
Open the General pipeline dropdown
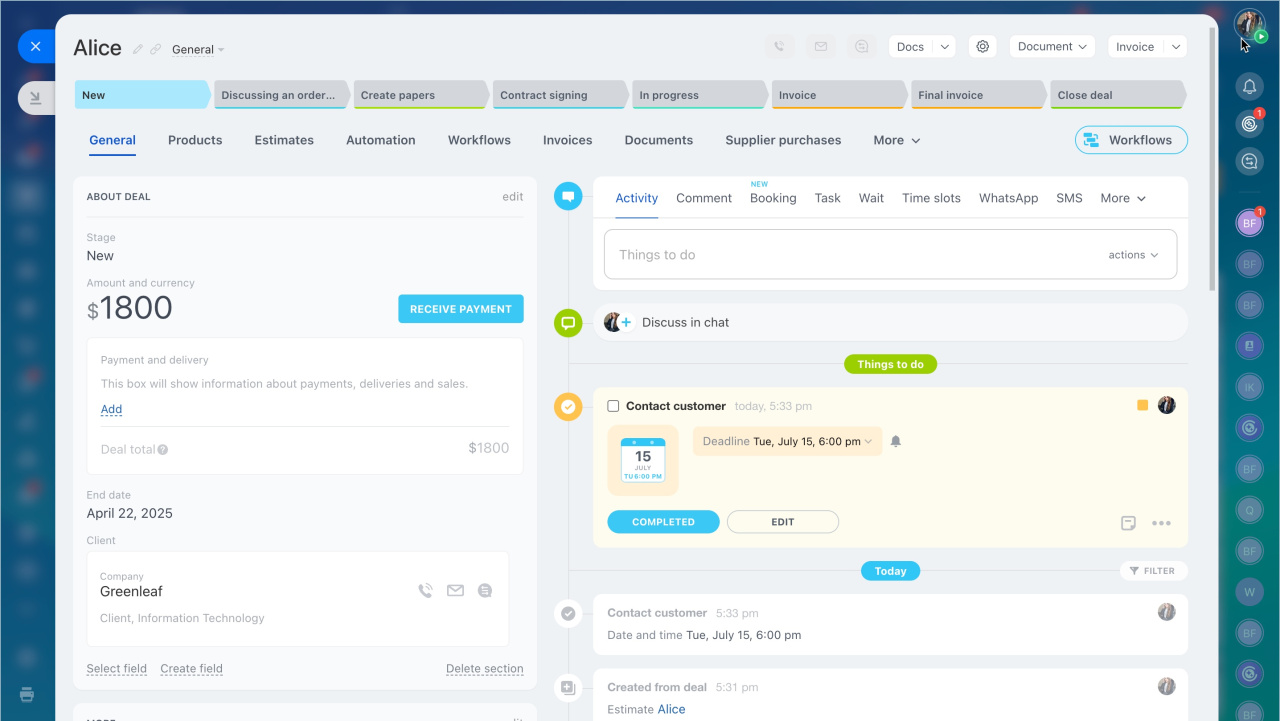(x=198, y=50)
